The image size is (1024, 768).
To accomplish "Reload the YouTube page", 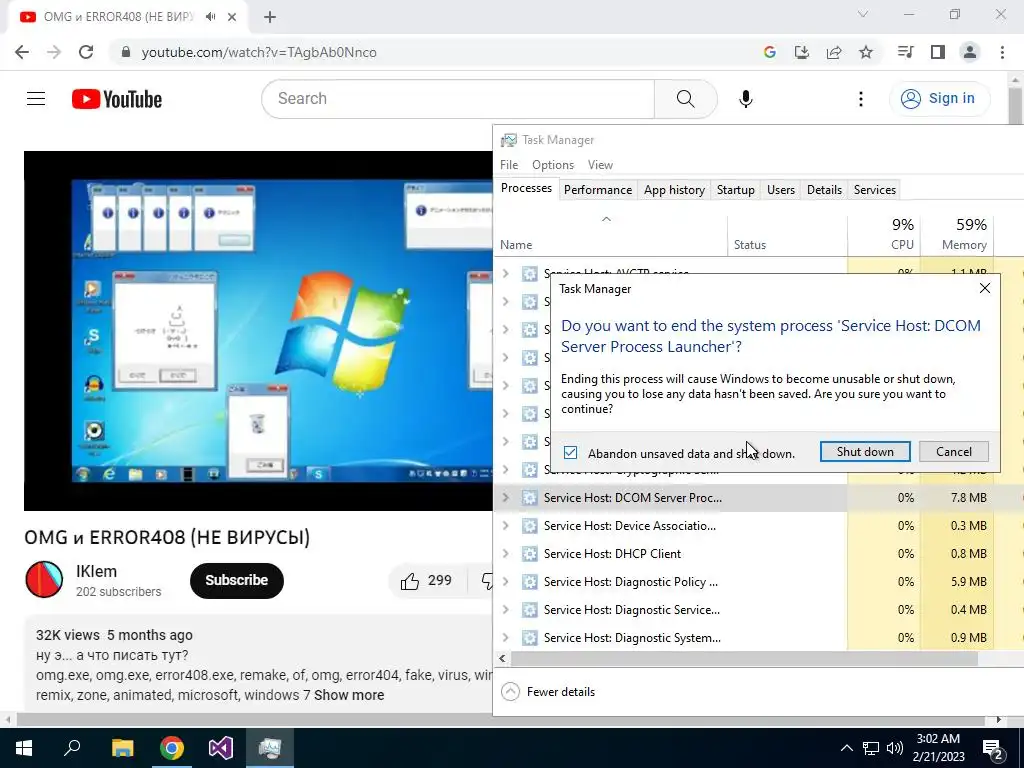I will 86,52.
